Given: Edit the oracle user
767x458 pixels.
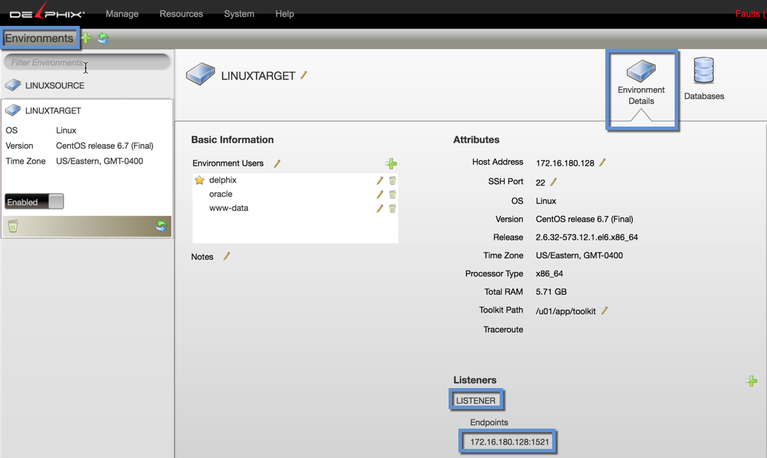Looking at the screenshot, I should point(380,194).
